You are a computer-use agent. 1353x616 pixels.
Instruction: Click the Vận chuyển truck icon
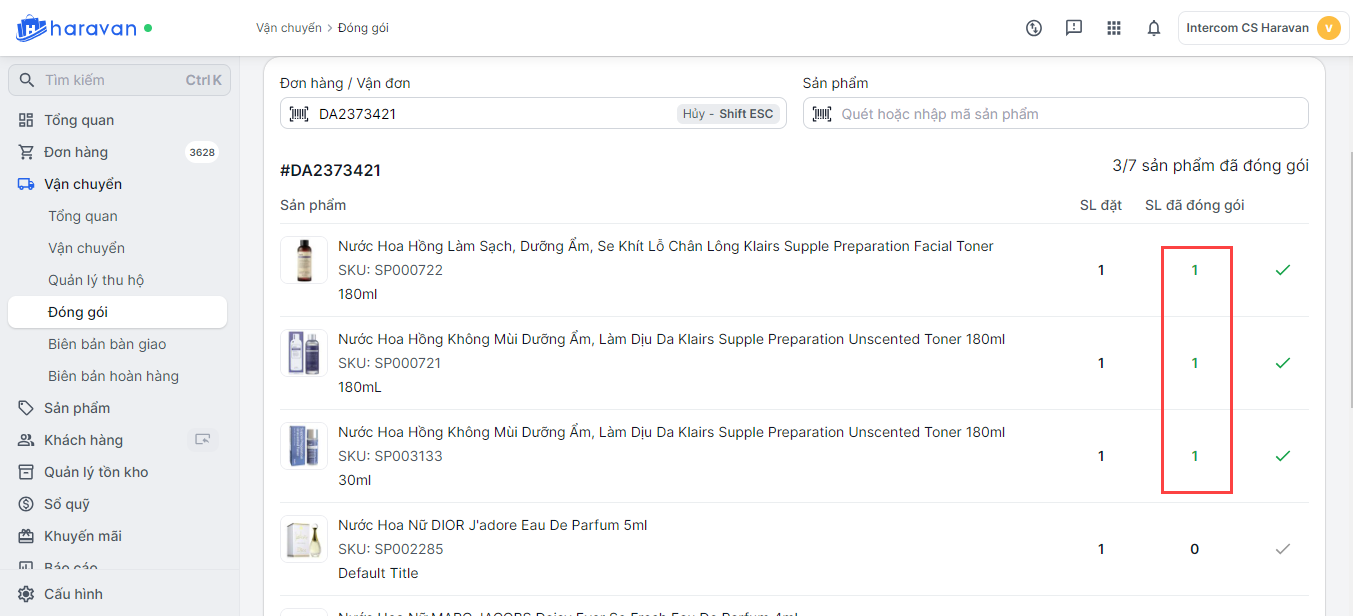tap(26, 184)
